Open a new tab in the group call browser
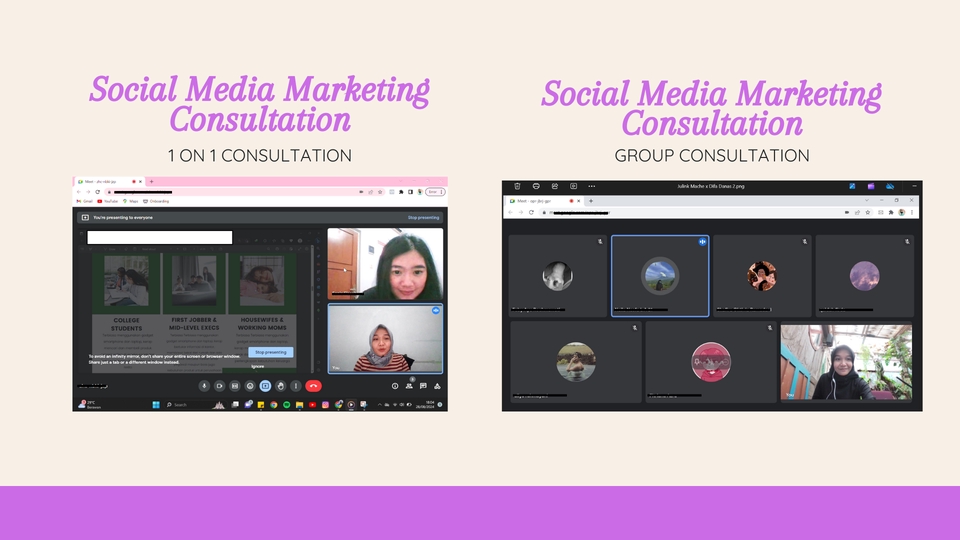 (x=591, y=201)
